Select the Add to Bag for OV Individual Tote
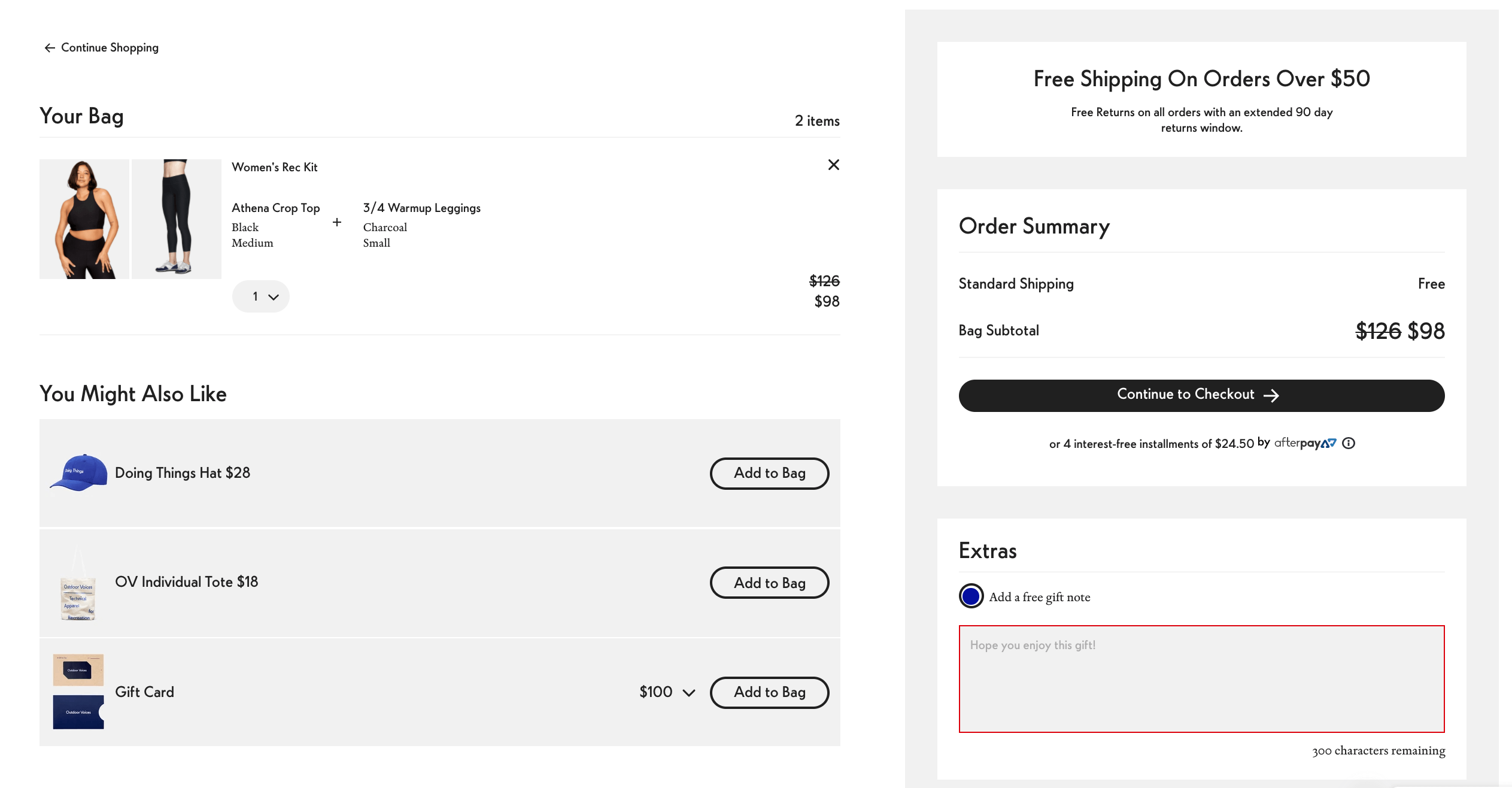 click(770, 582)
